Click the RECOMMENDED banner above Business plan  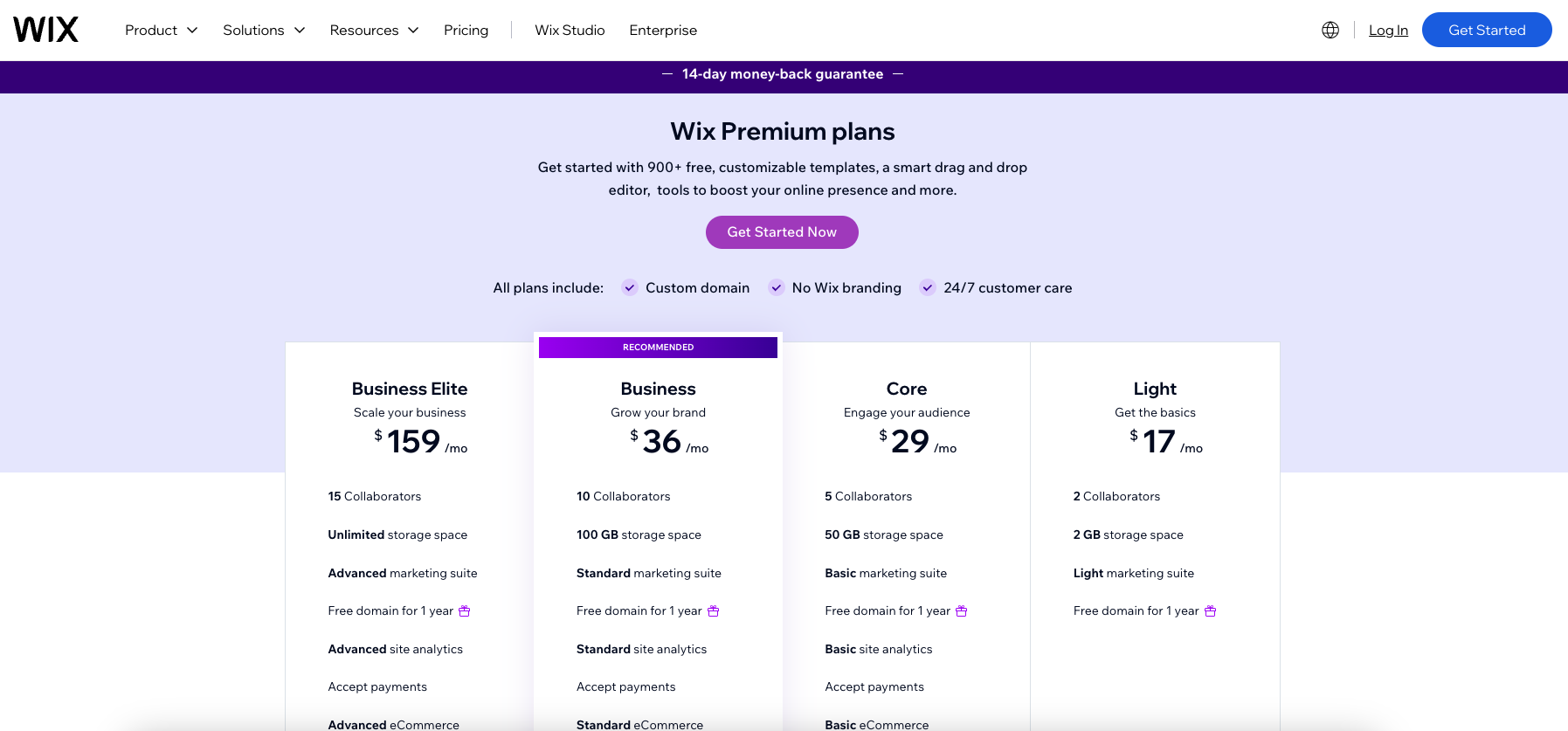tap(658, 347)
